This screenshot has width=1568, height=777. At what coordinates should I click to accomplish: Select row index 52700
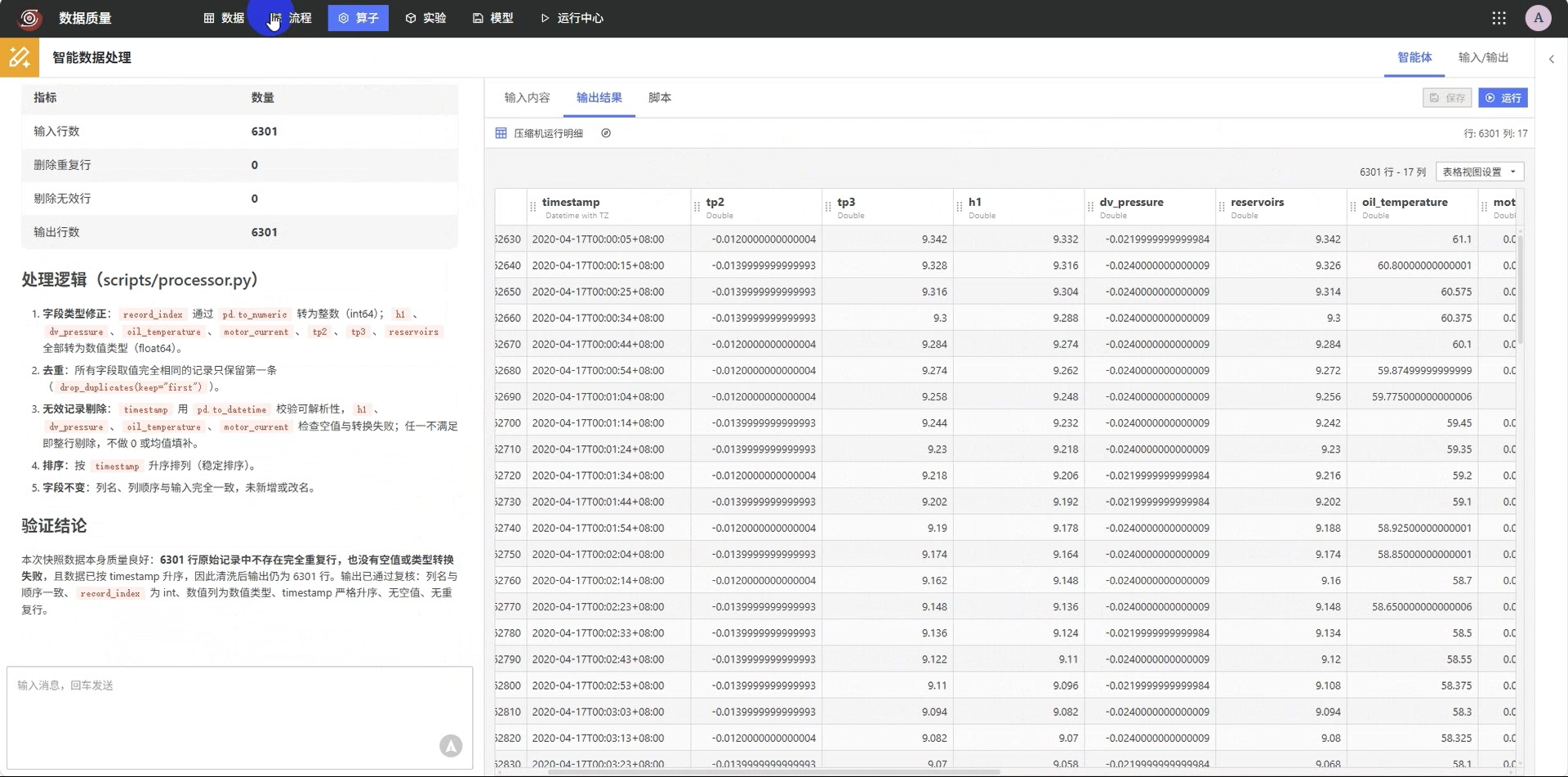coord(510,423)
